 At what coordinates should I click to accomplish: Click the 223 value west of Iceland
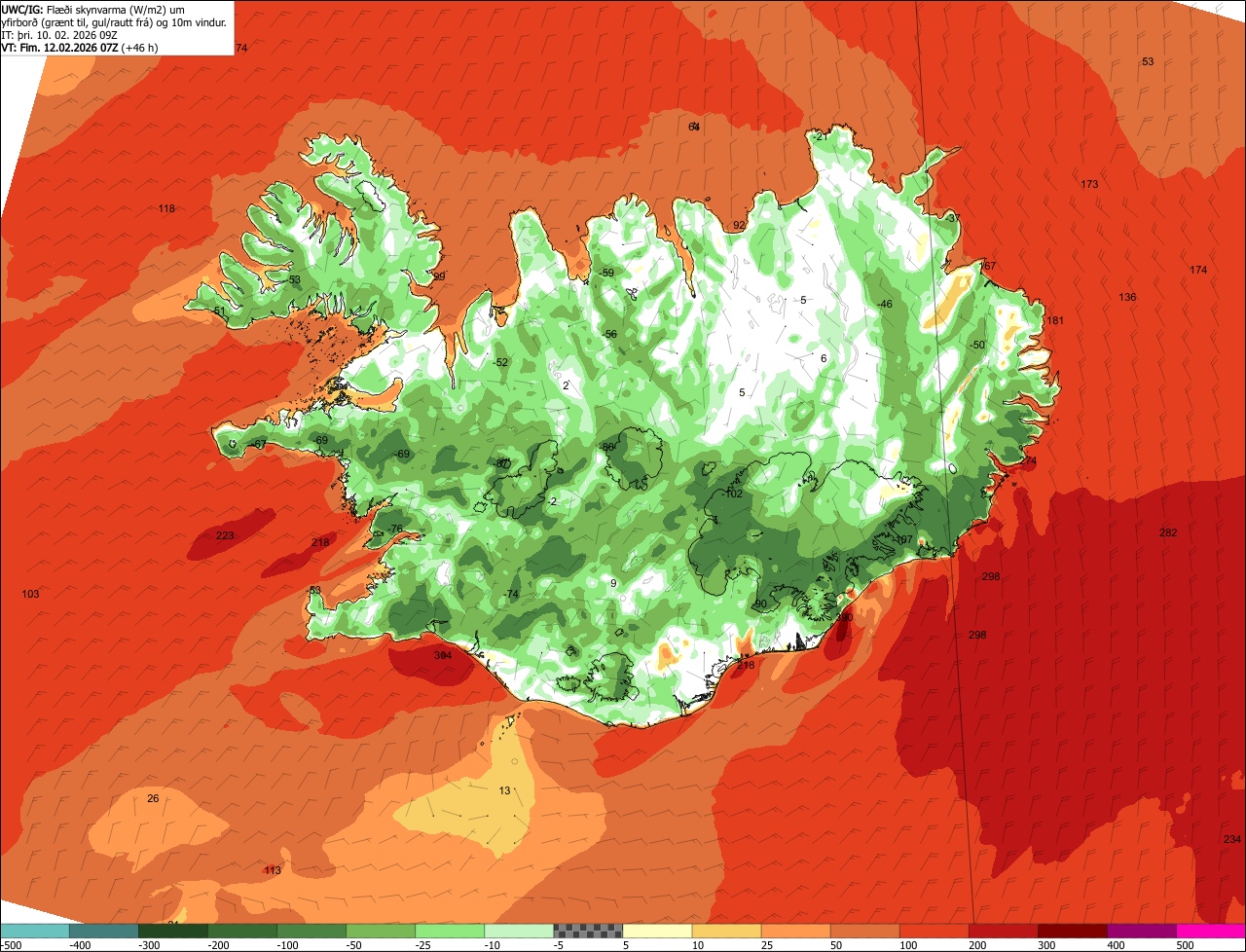[225, 536]
